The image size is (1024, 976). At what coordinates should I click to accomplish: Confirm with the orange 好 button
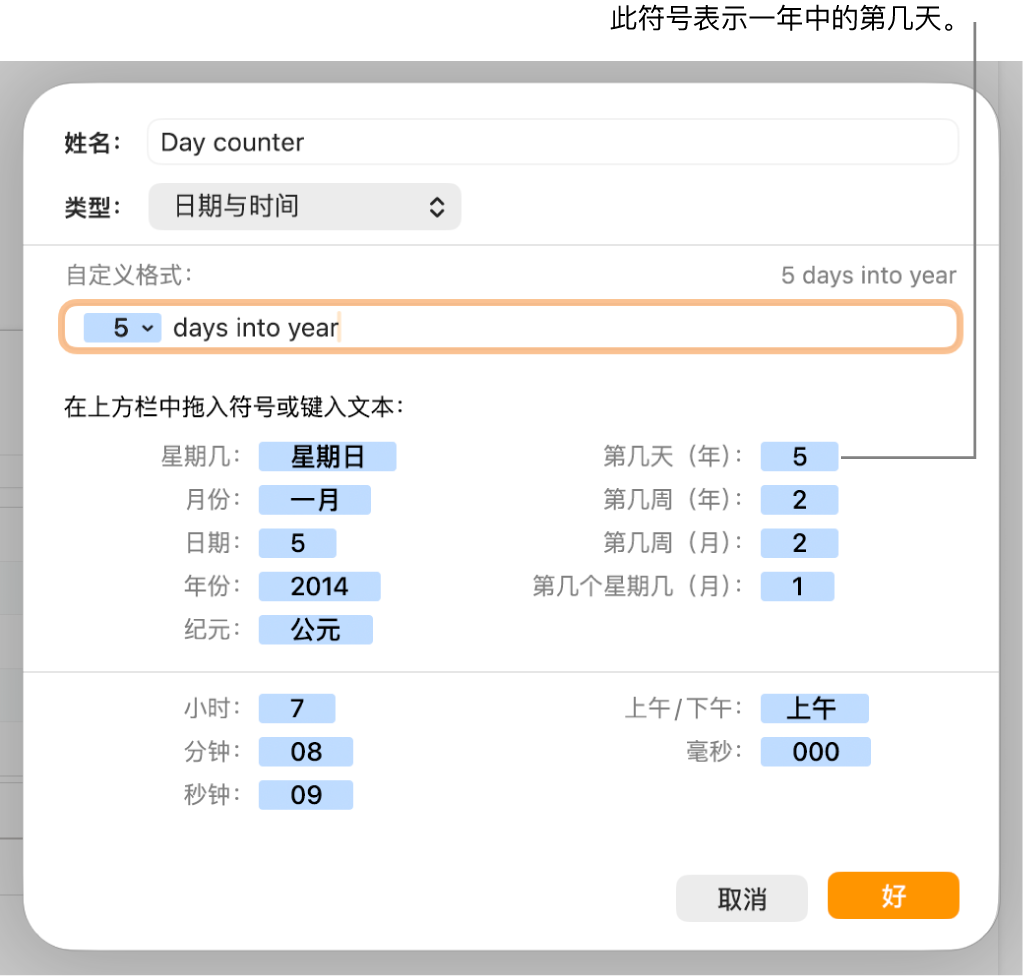coord(893,897)
